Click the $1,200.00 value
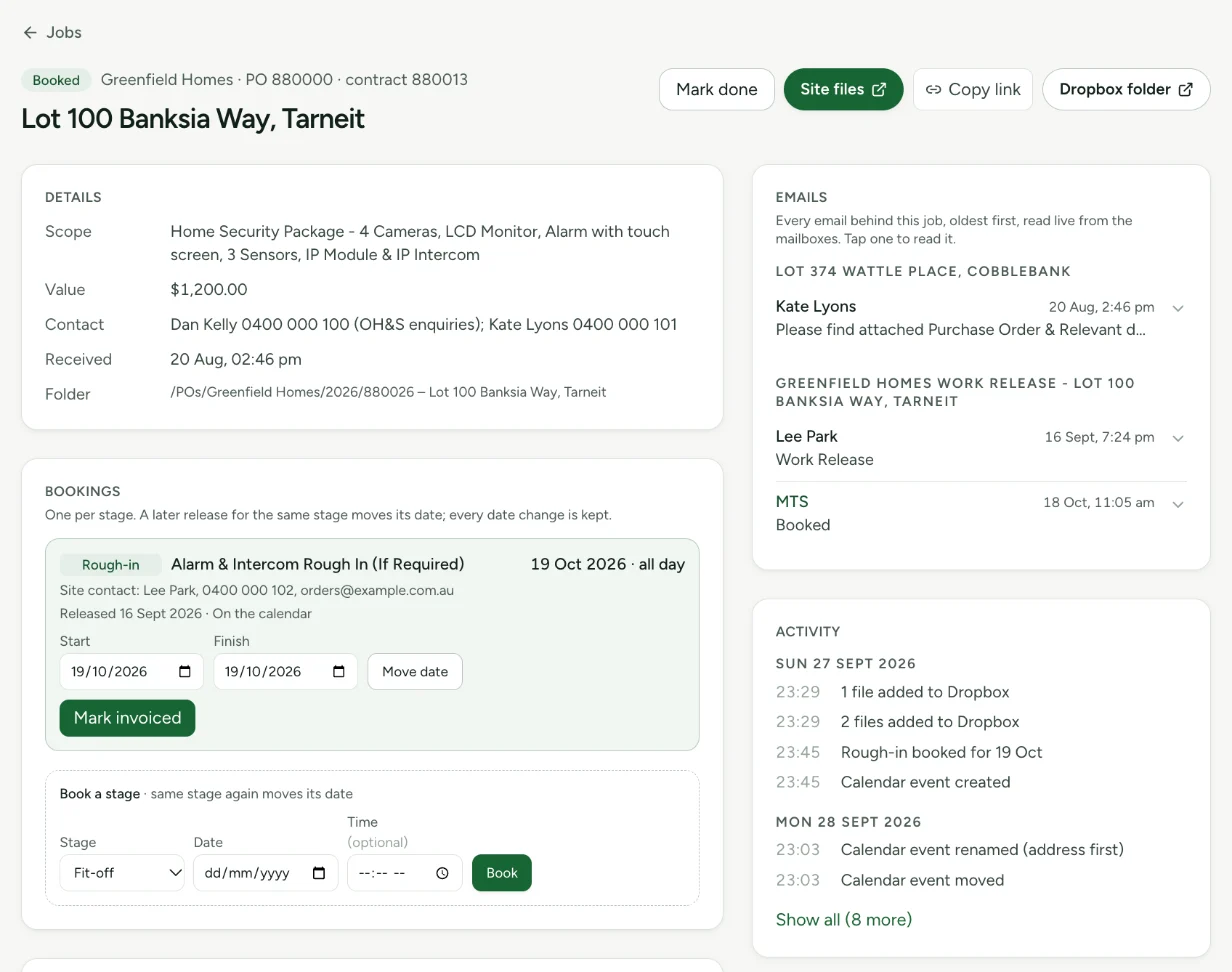 (209, 290)
